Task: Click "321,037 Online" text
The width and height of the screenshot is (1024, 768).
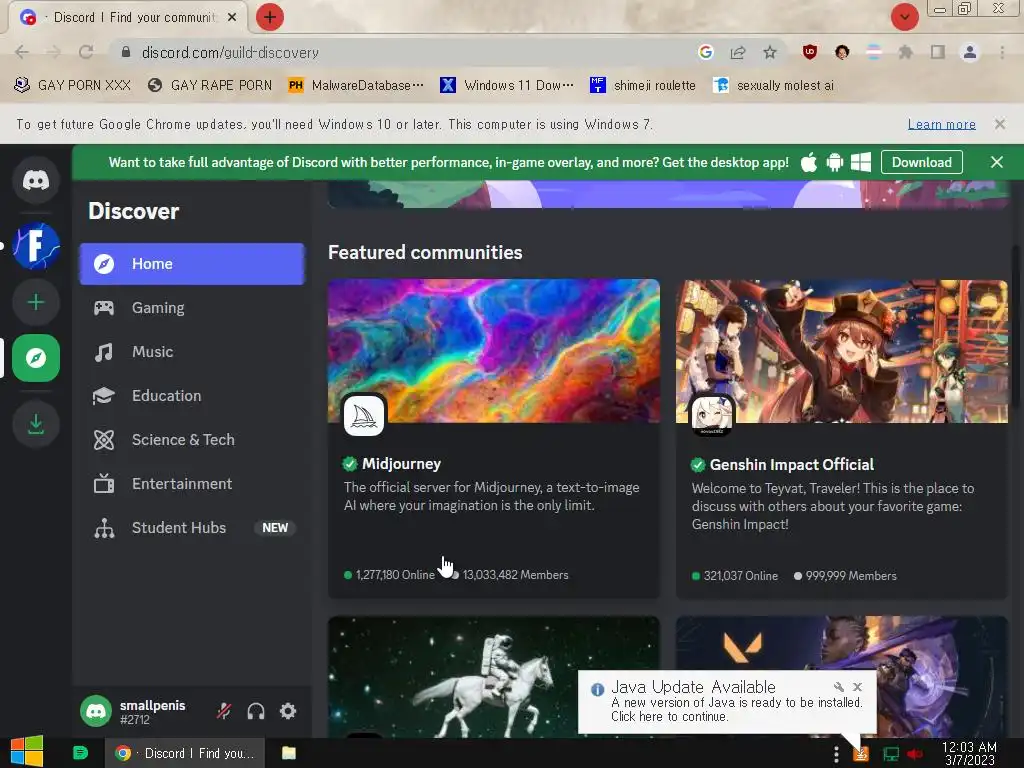Action: pos(741,576)
